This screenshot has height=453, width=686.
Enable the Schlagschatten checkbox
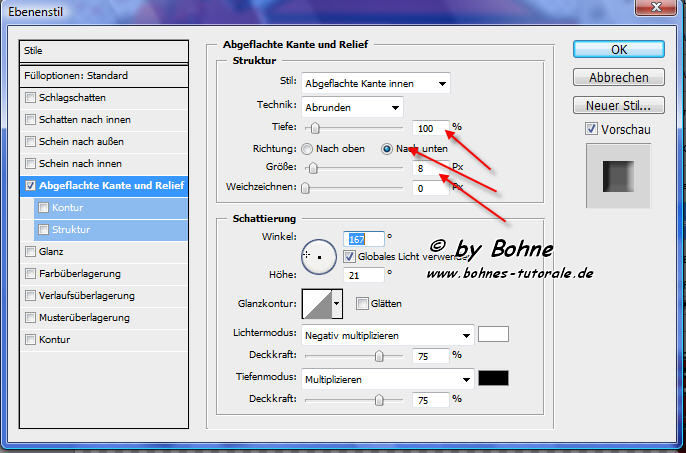pos(32,97)
